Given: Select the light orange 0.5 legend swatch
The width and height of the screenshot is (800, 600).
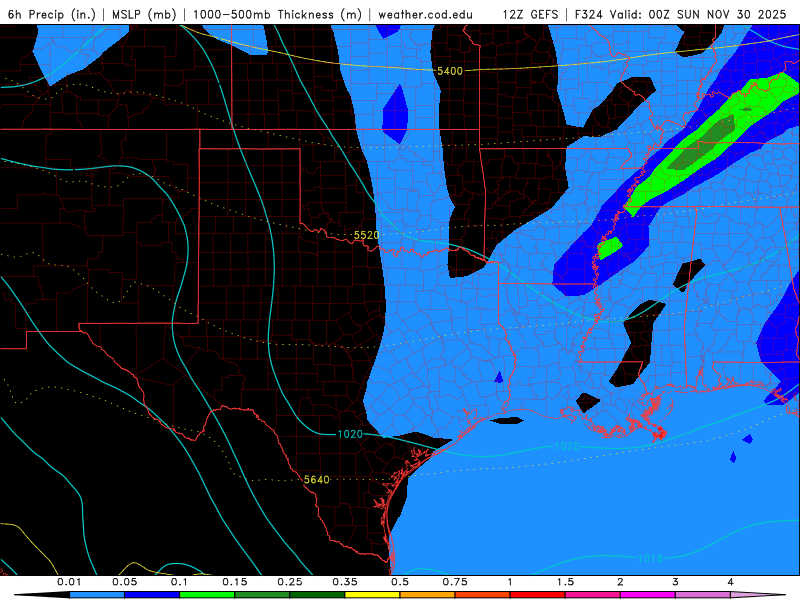Looking at the screenshot, I should tap(428, 595).
